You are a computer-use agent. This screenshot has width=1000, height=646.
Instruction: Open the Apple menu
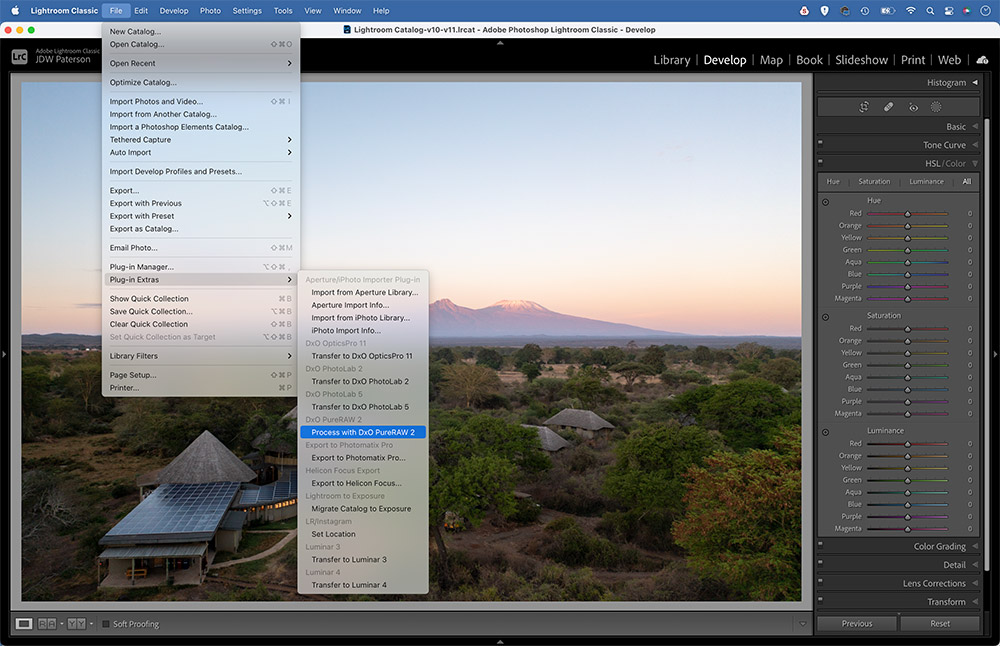[15, 10]
